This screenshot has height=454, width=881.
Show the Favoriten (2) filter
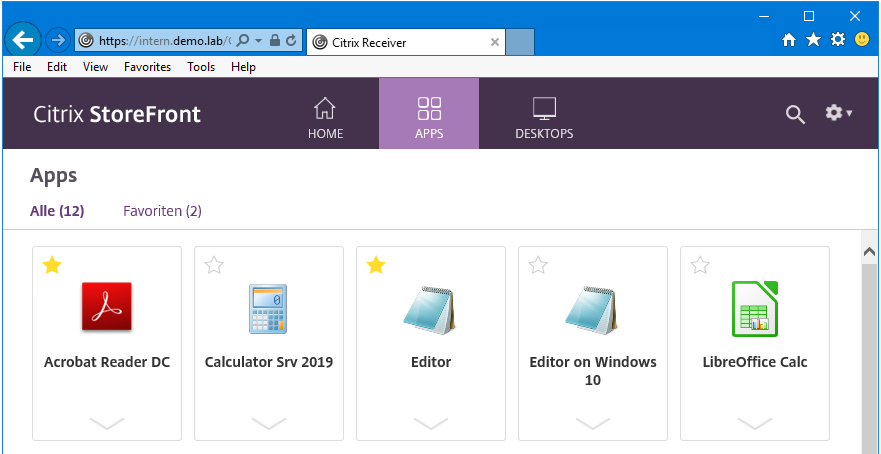(162, 211)
